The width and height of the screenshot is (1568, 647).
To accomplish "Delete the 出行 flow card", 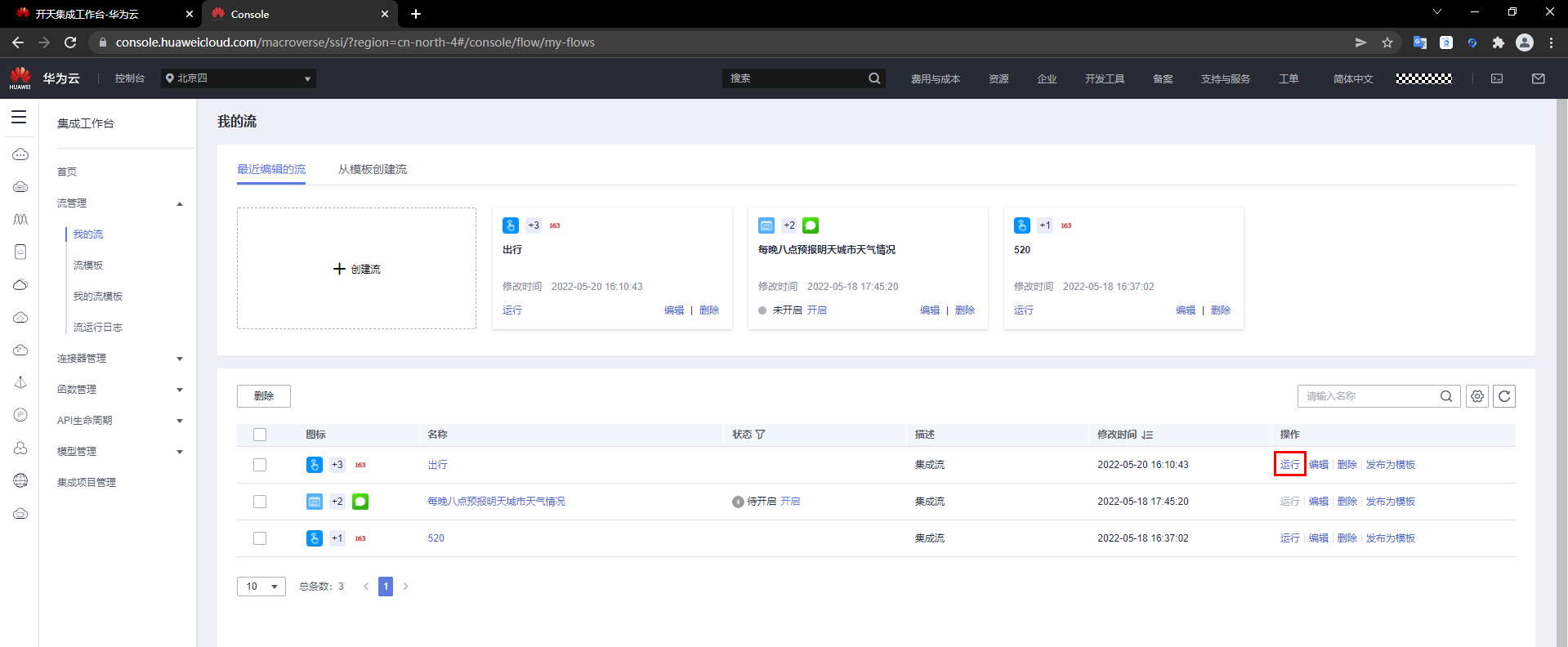I will [709, 310].
